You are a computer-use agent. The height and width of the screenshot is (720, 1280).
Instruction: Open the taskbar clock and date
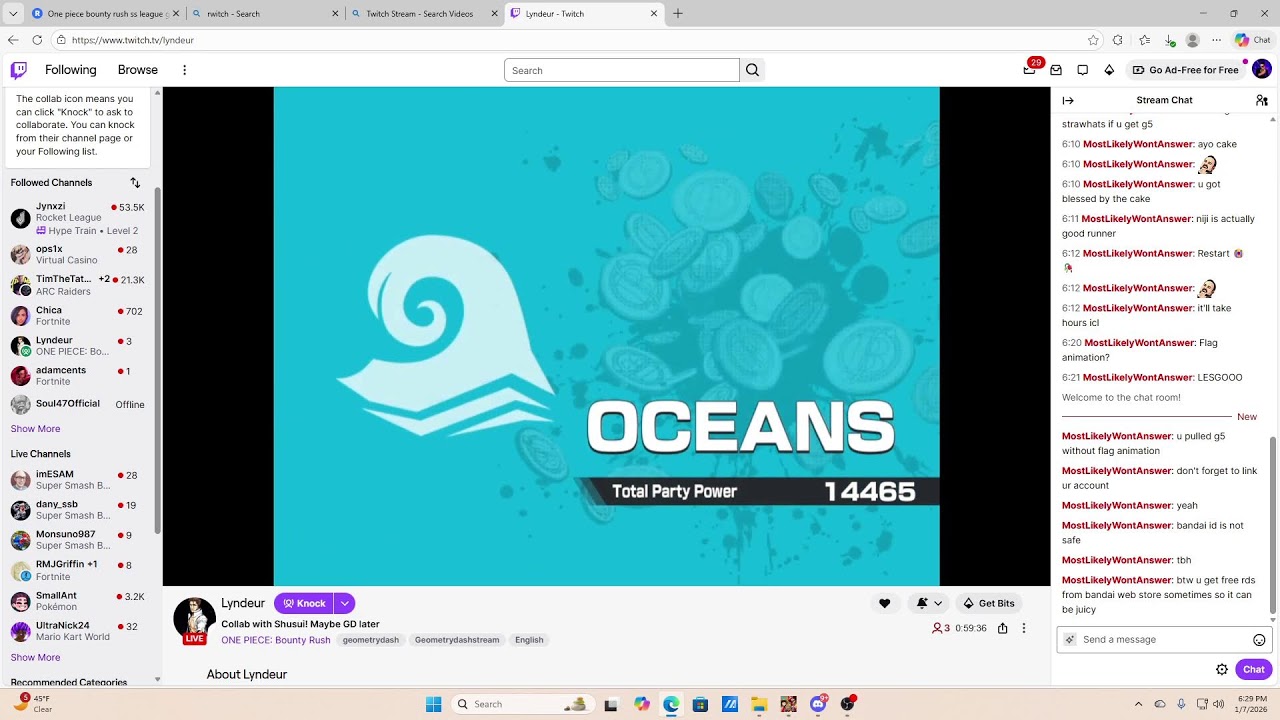click(1252, 704)
